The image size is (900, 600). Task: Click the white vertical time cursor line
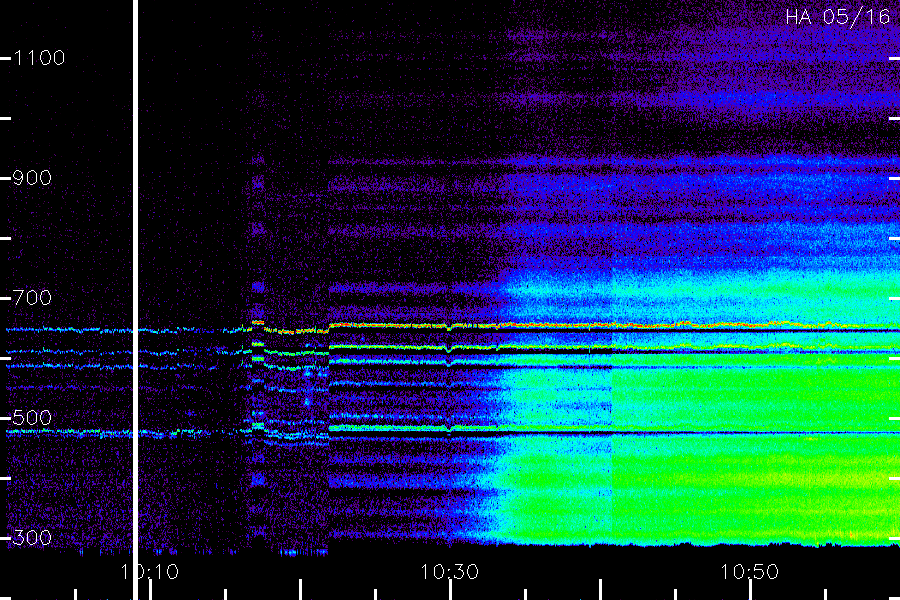point(136,300)
